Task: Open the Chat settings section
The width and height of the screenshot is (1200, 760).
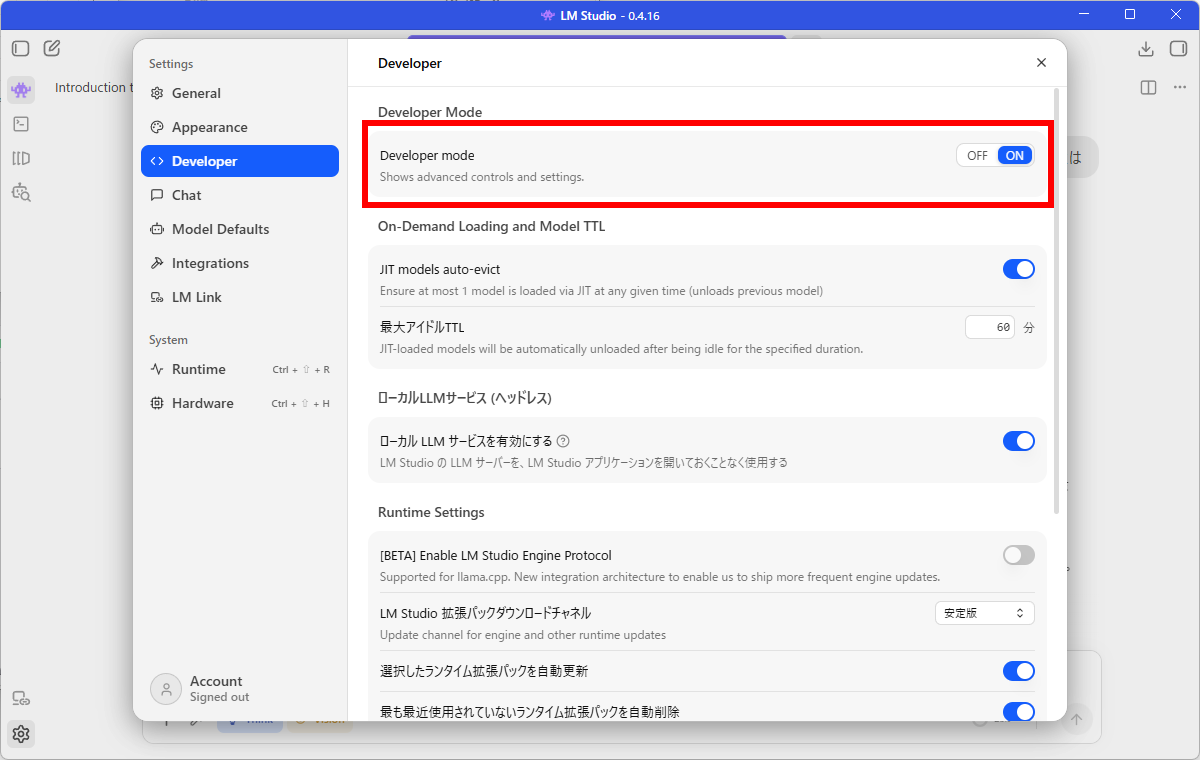Action: pyautogui.click(x=240, y=195)
